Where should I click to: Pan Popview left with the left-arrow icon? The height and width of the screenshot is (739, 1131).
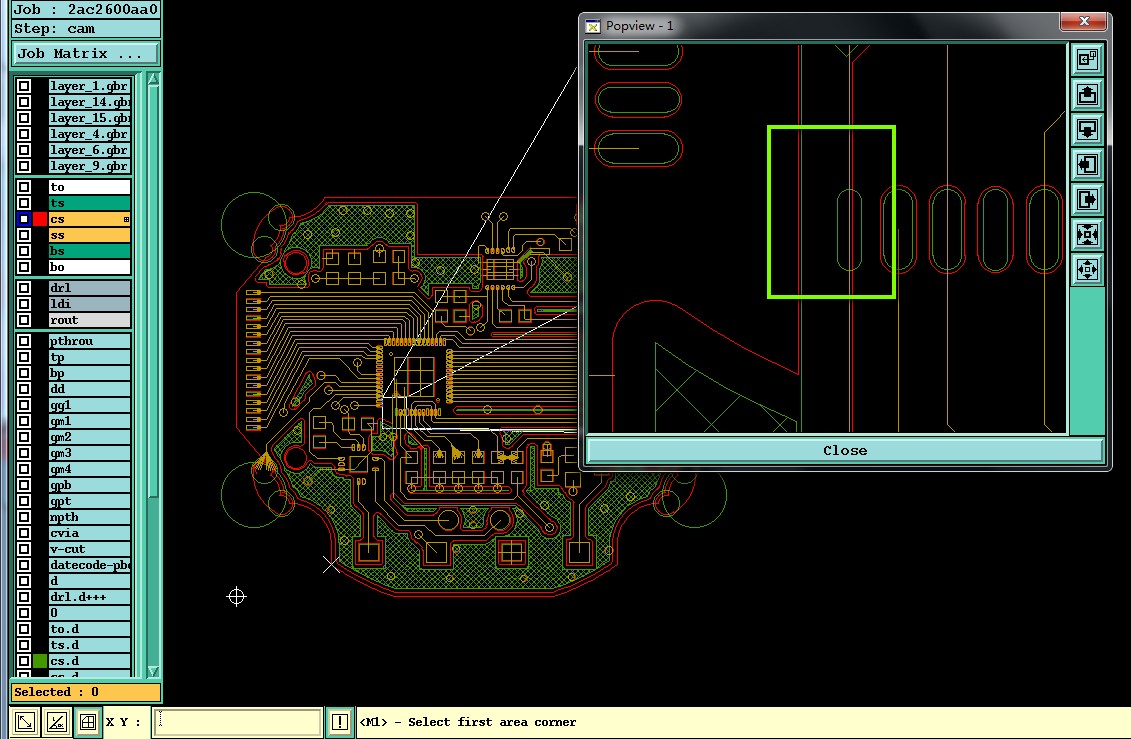tap(1087, 164)
